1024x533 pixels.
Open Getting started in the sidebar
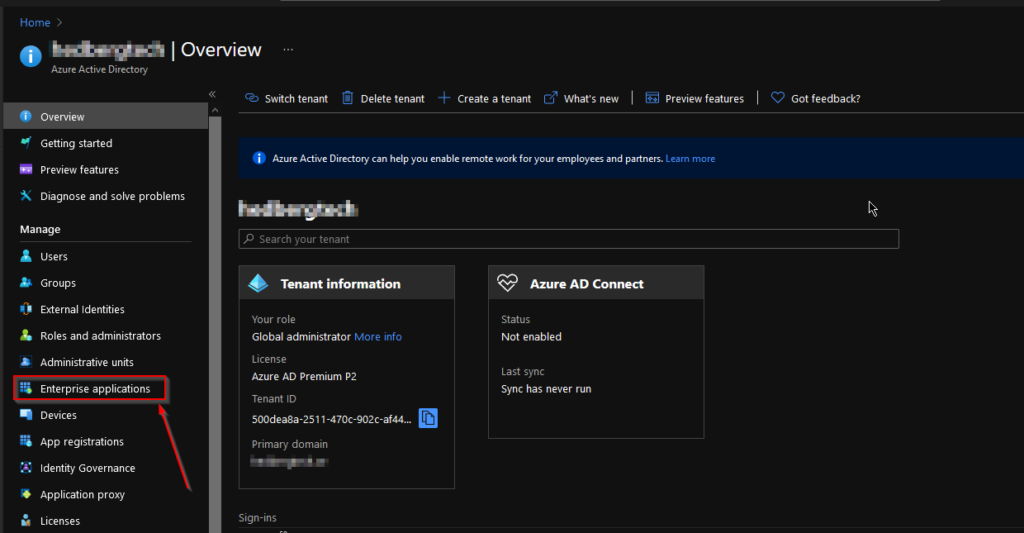click(x=106, y=143)
